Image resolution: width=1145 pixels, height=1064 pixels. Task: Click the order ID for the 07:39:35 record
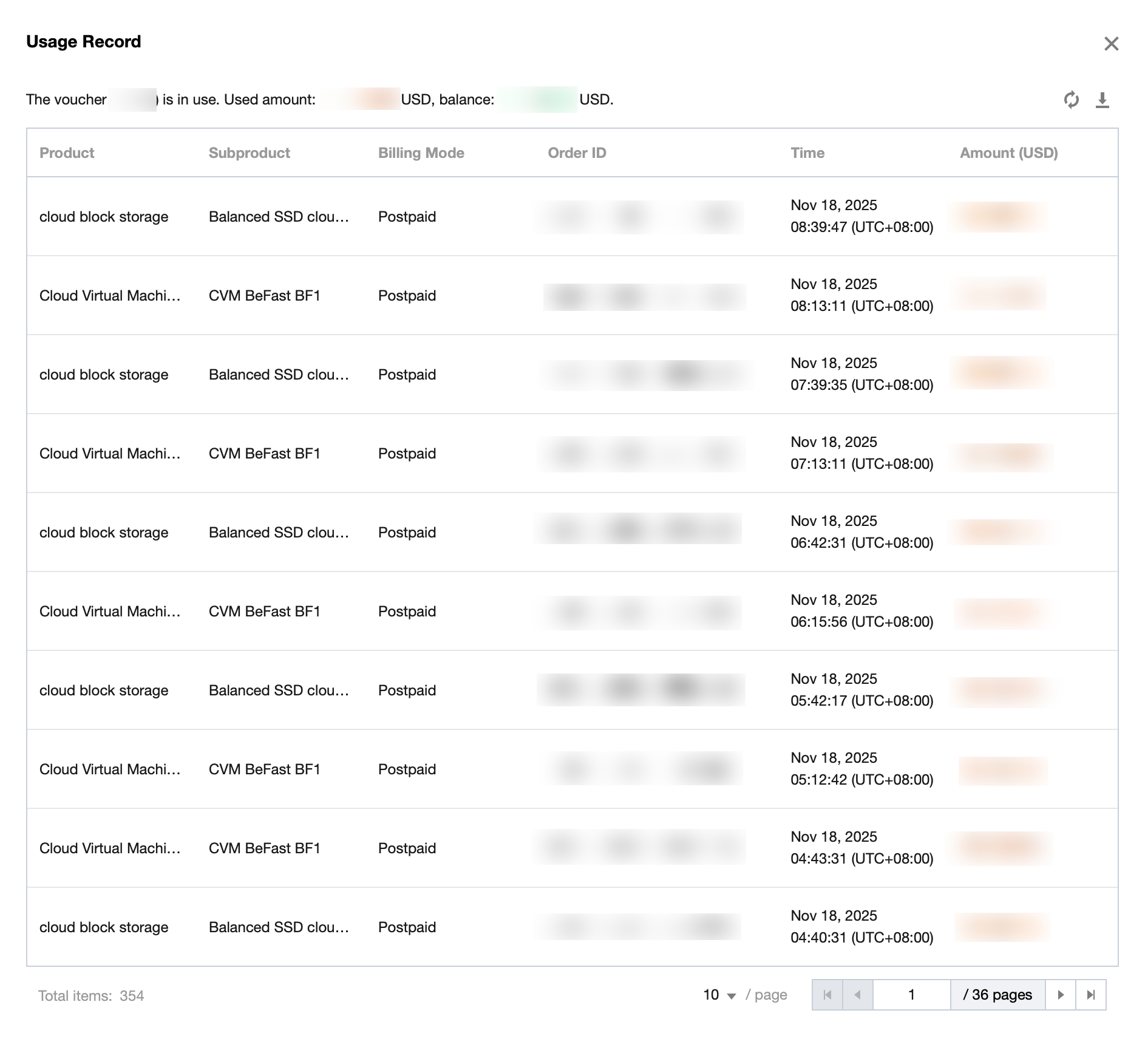pos(644,375)
